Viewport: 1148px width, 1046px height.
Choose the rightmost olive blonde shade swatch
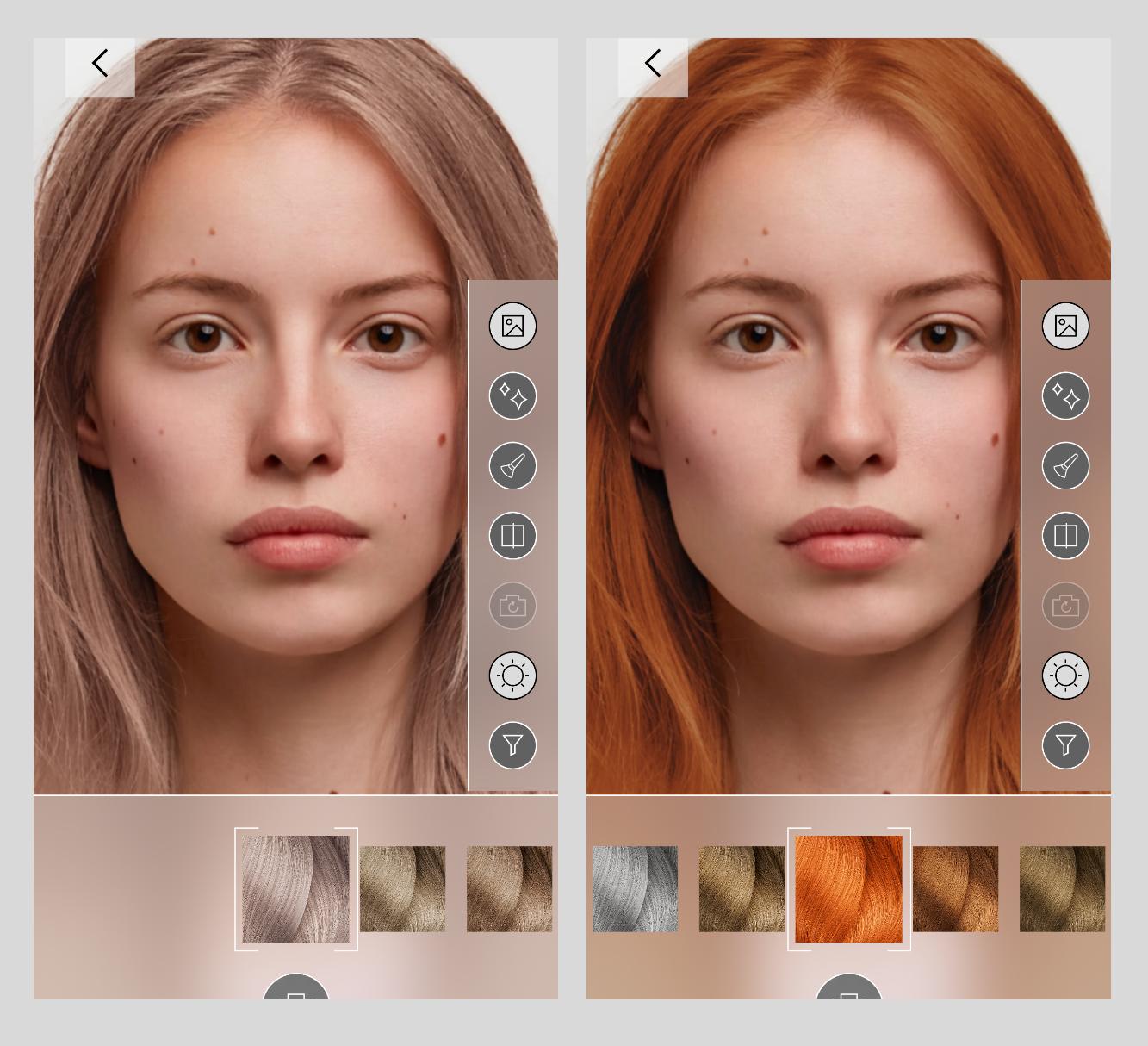click(1062, 890)
